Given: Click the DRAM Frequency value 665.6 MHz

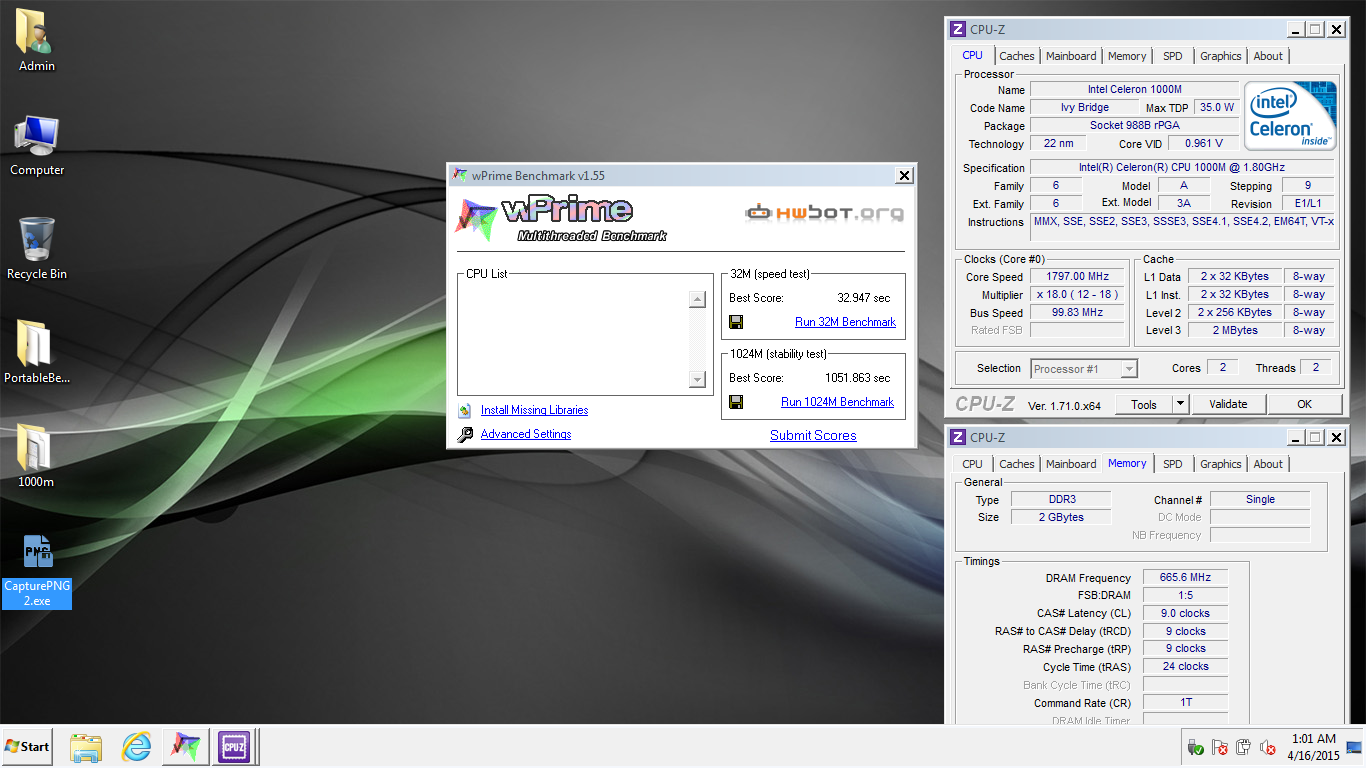Looking at the screenshot, I should point(1184,578).
